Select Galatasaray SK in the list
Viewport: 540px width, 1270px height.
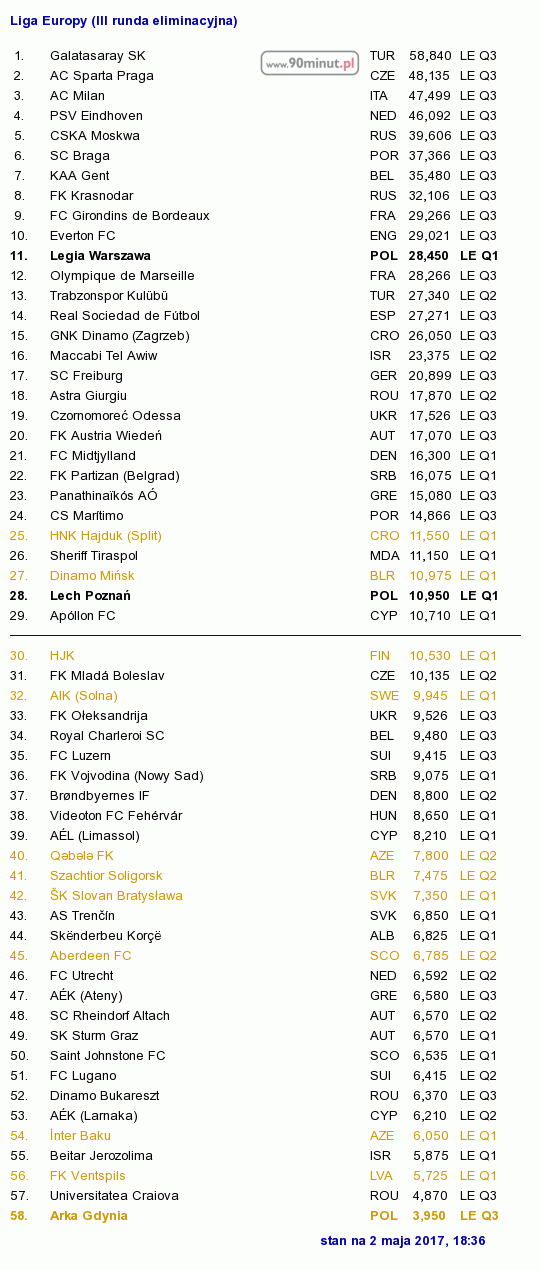coord(97,56)
